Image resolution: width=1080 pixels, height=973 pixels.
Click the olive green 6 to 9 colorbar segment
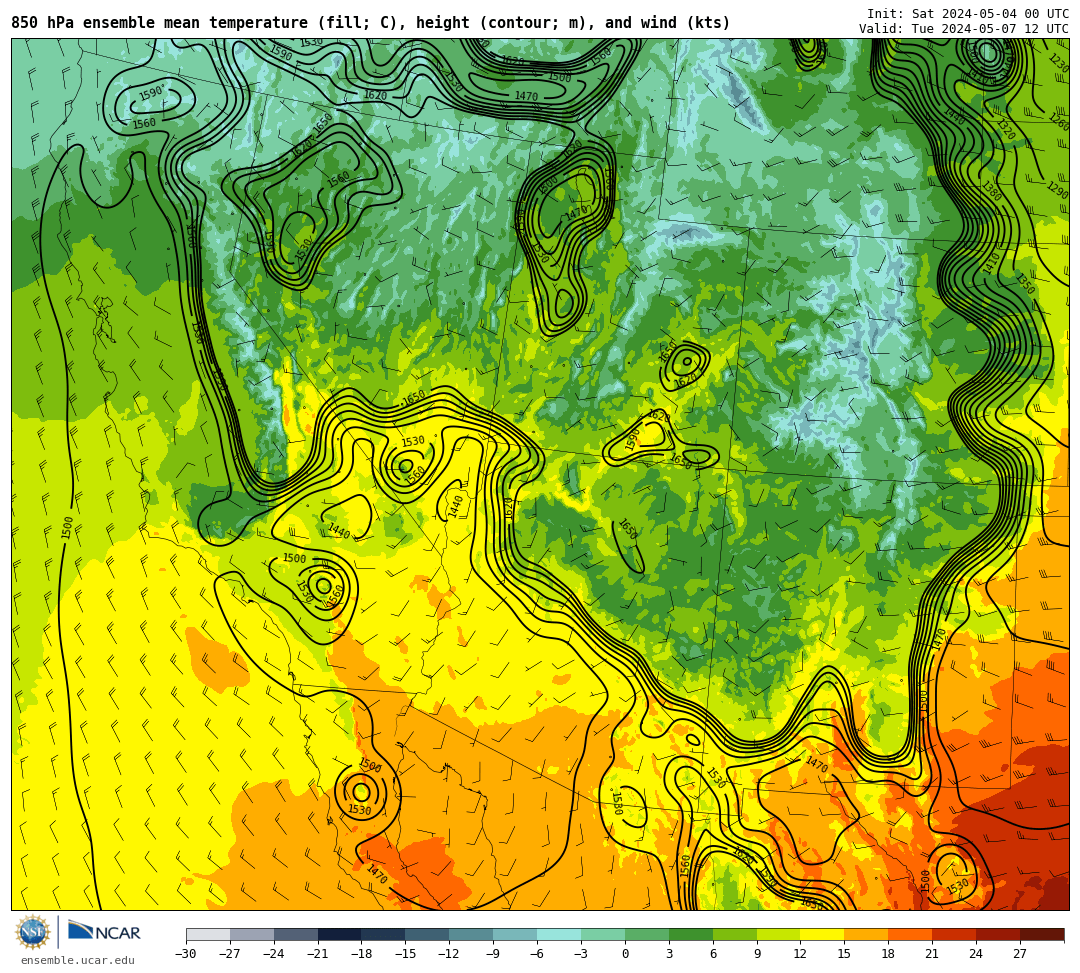(735, 934)
